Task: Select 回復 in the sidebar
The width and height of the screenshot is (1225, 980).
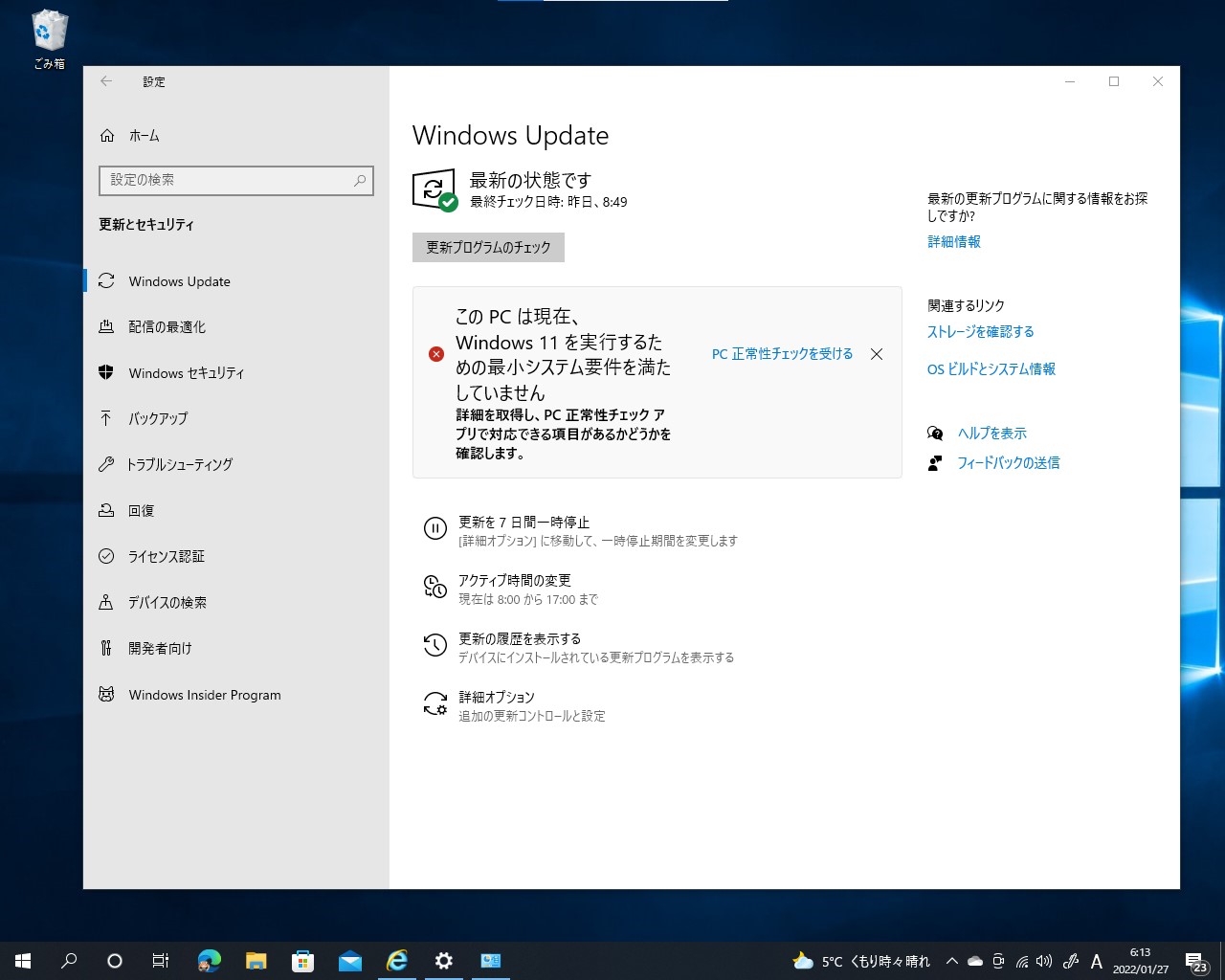Action: pos(142,510)
